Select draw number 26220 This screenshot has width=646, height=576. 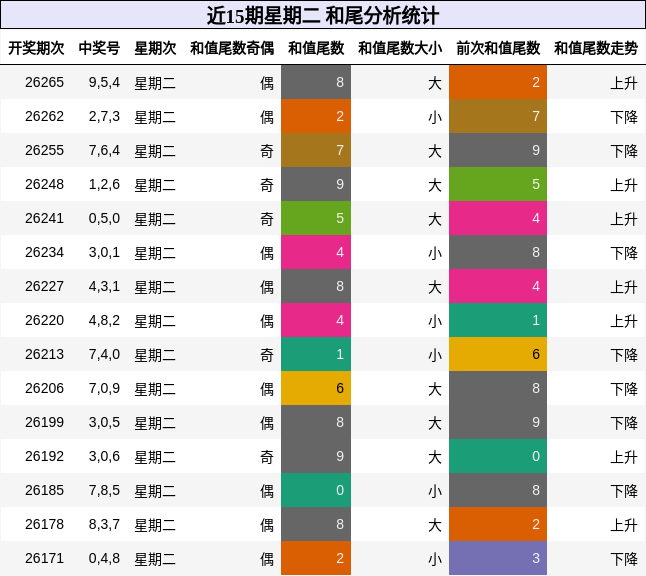[x=44, y=321]
